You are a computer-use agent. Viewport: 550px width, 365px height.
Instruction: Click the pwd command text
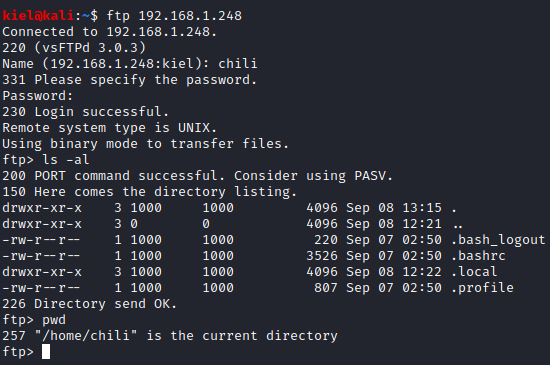[x=54, y=320]
